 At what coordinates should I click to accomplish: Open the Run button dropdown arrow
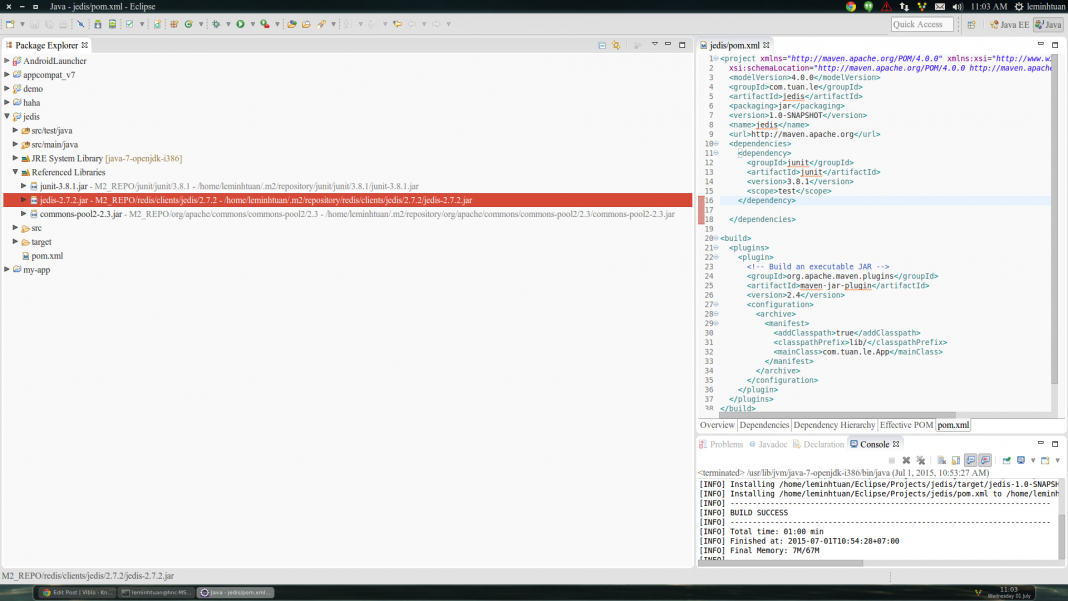coord(254,22)
